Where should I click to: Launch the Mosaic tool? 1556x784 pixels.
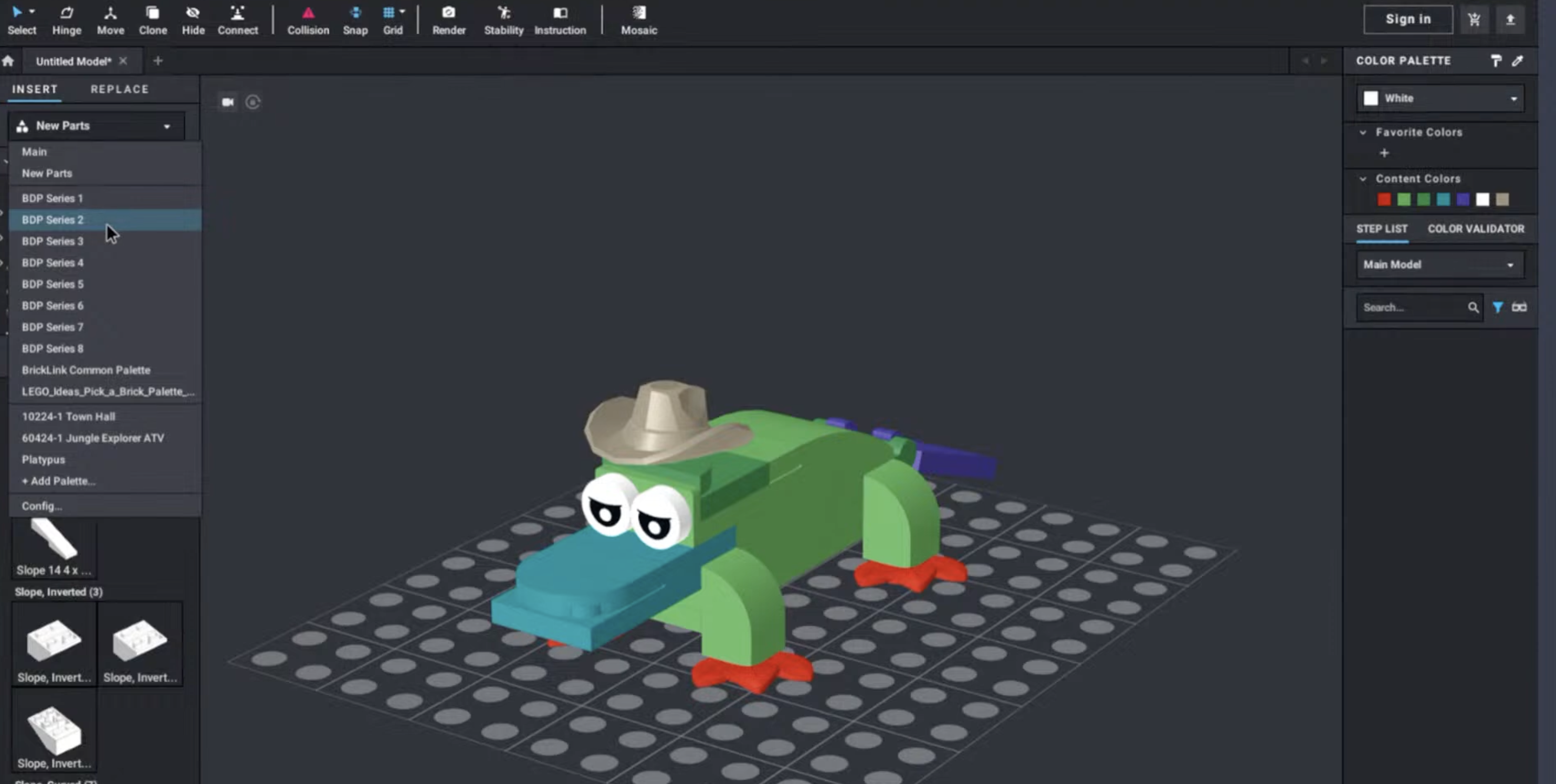638,20
